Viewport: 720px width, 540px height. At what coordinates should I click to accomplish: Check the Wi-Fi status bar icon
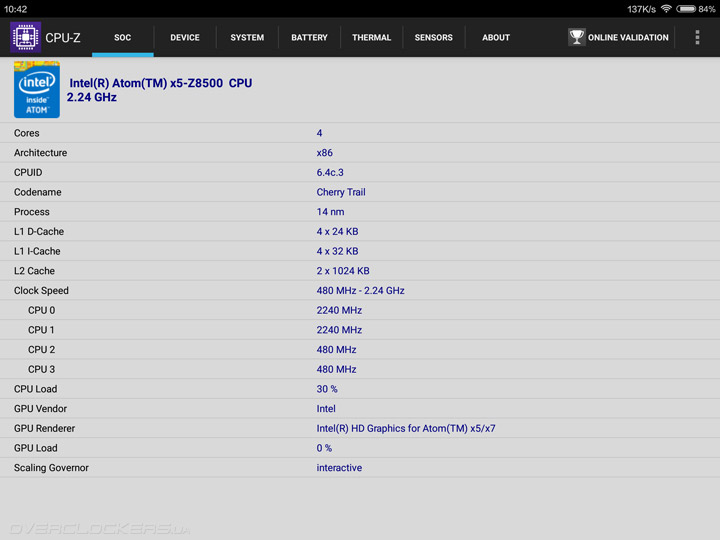(x=666, y=9)
